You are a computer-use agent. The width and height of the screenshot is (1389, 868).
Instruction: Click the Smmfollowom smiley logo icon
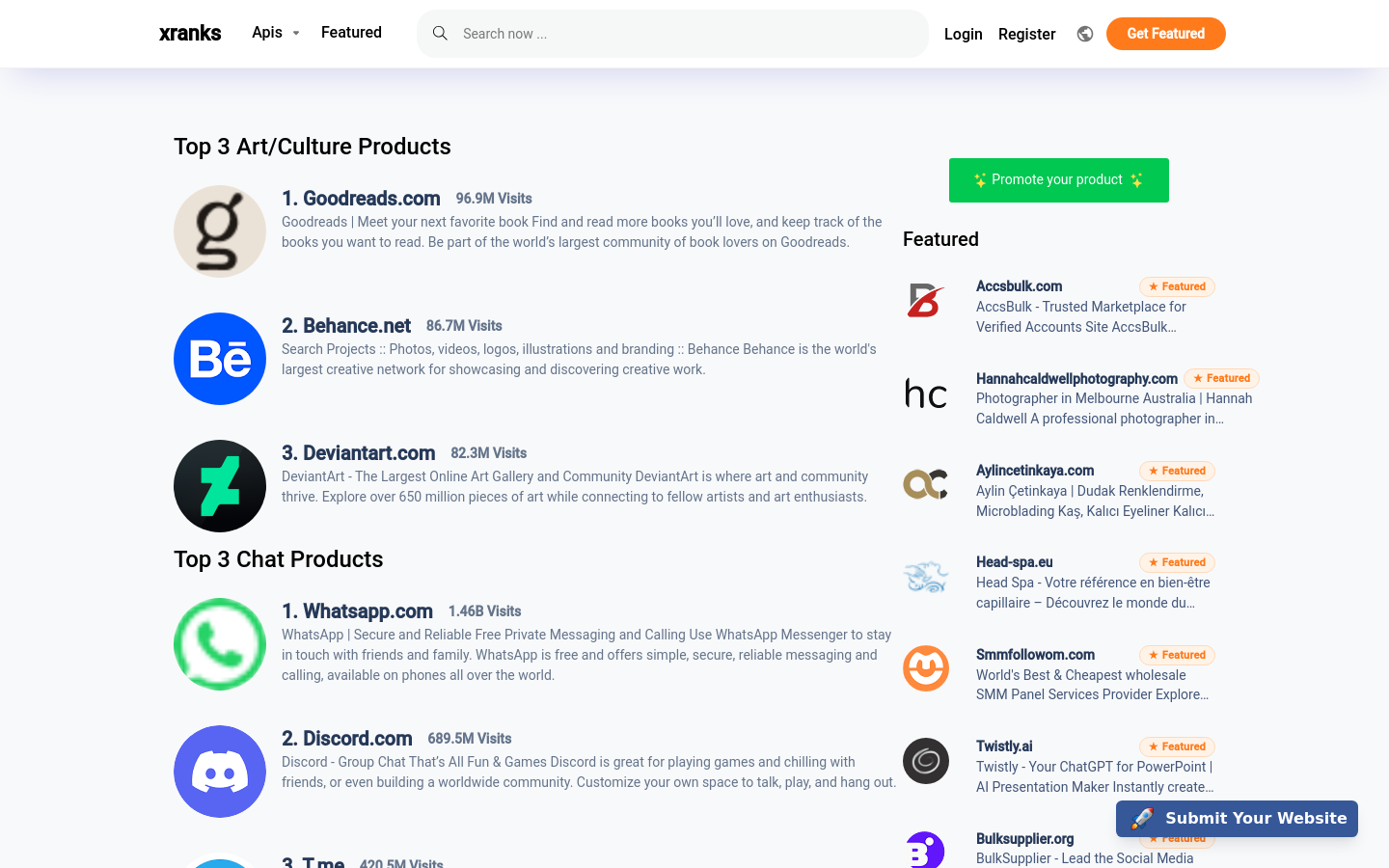pyautogui.click(x=926, y=668)
